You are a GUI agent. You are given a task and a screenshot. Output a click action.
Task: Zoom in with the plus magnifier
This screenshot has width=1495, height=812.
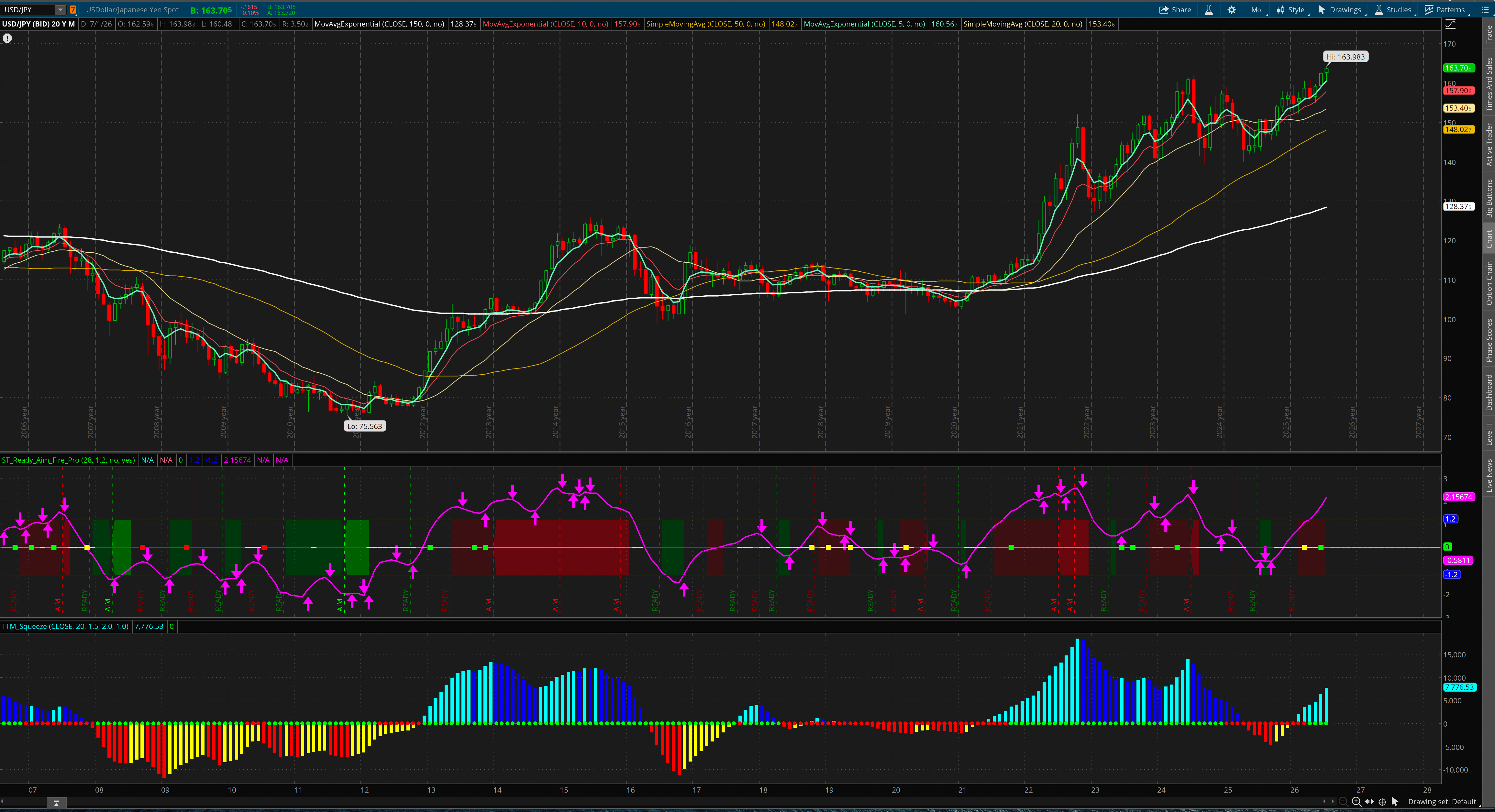tap(1356, 802)
